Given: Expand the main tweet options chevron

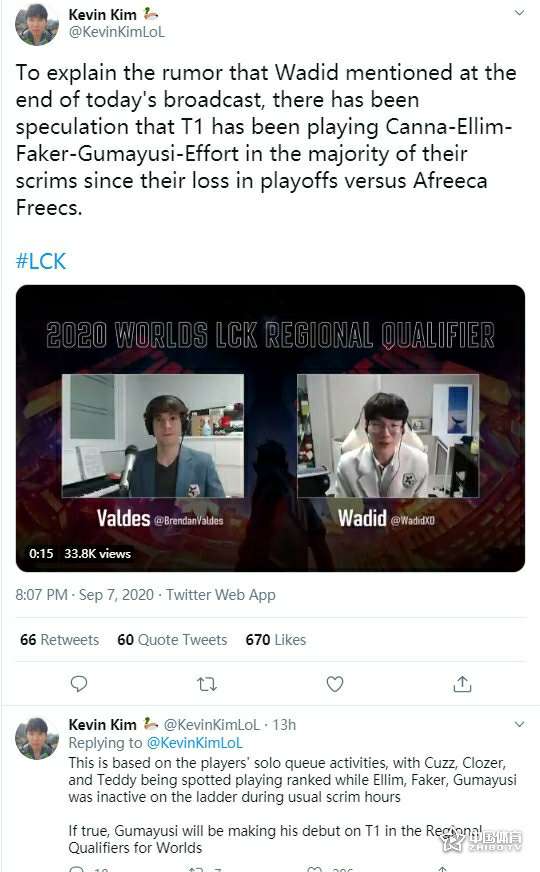Looking at the screenshot, I should [519, 12].
